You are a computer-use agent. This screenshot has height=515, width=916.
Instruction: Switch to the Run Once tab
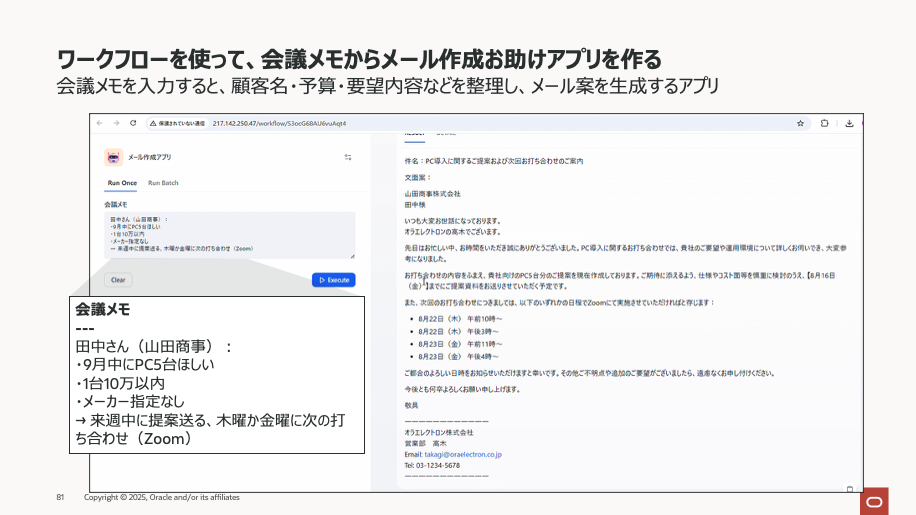(x=122, y=183)
